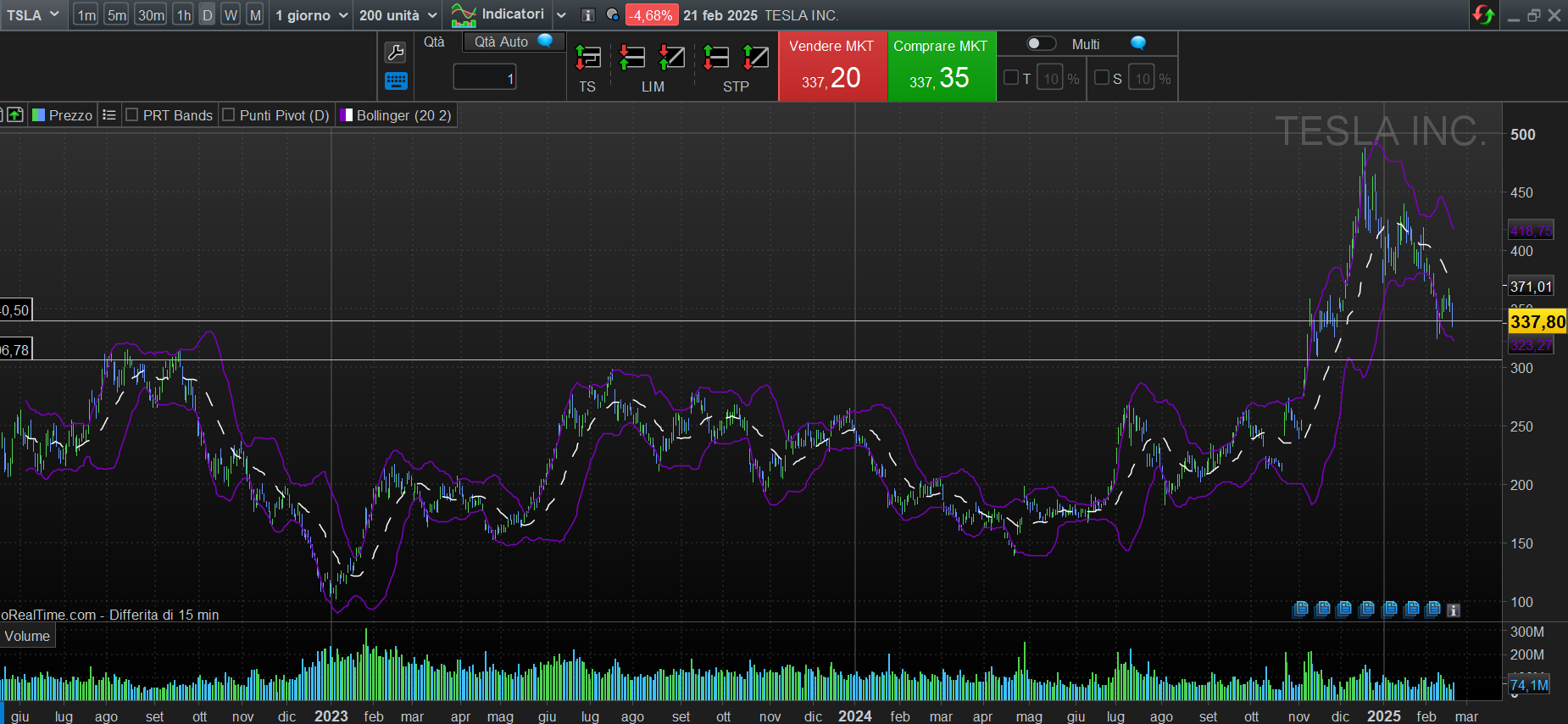Open the Indicatori chart icon

(x=464, y=15)
